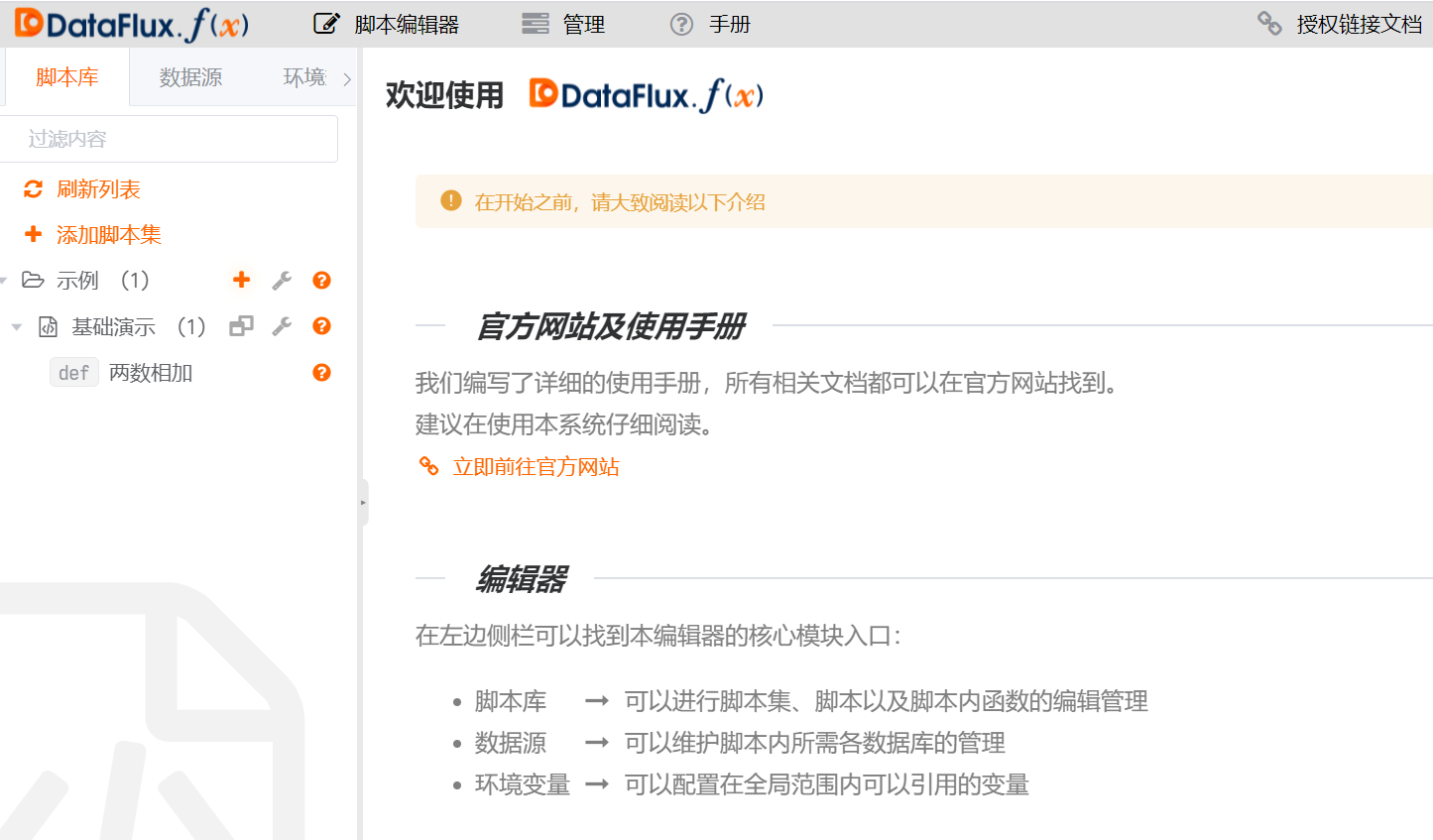Click the server icon beside 管理

[x=536, y=24]
